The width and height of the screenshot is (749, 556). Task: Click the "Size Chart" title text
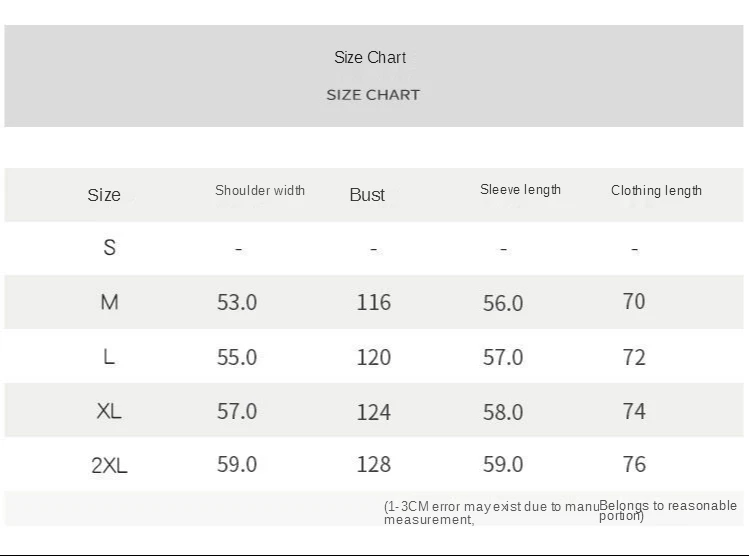(x=370, y=58)
